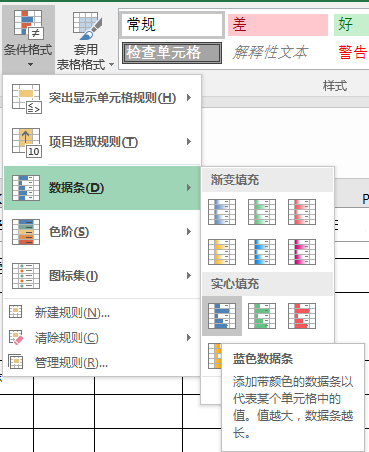Apply the 检查单元格 cell style
The image size is (369, 452).
pos(172,53)
